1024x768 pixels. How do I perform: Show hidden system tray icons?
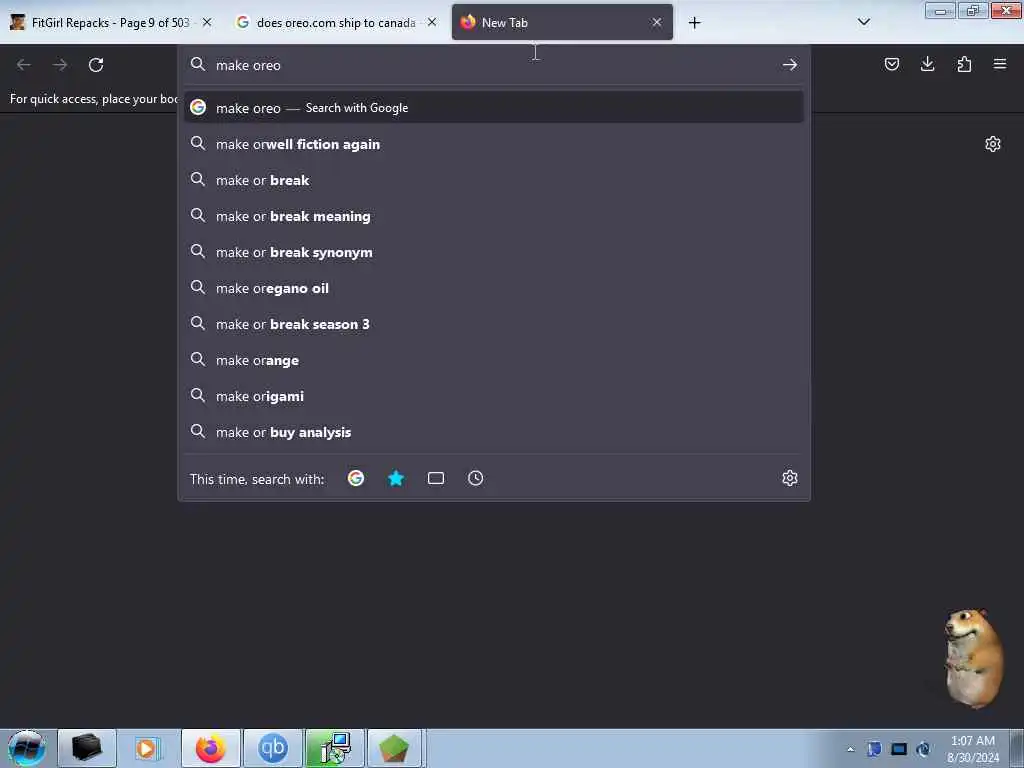tap(850, 749)
